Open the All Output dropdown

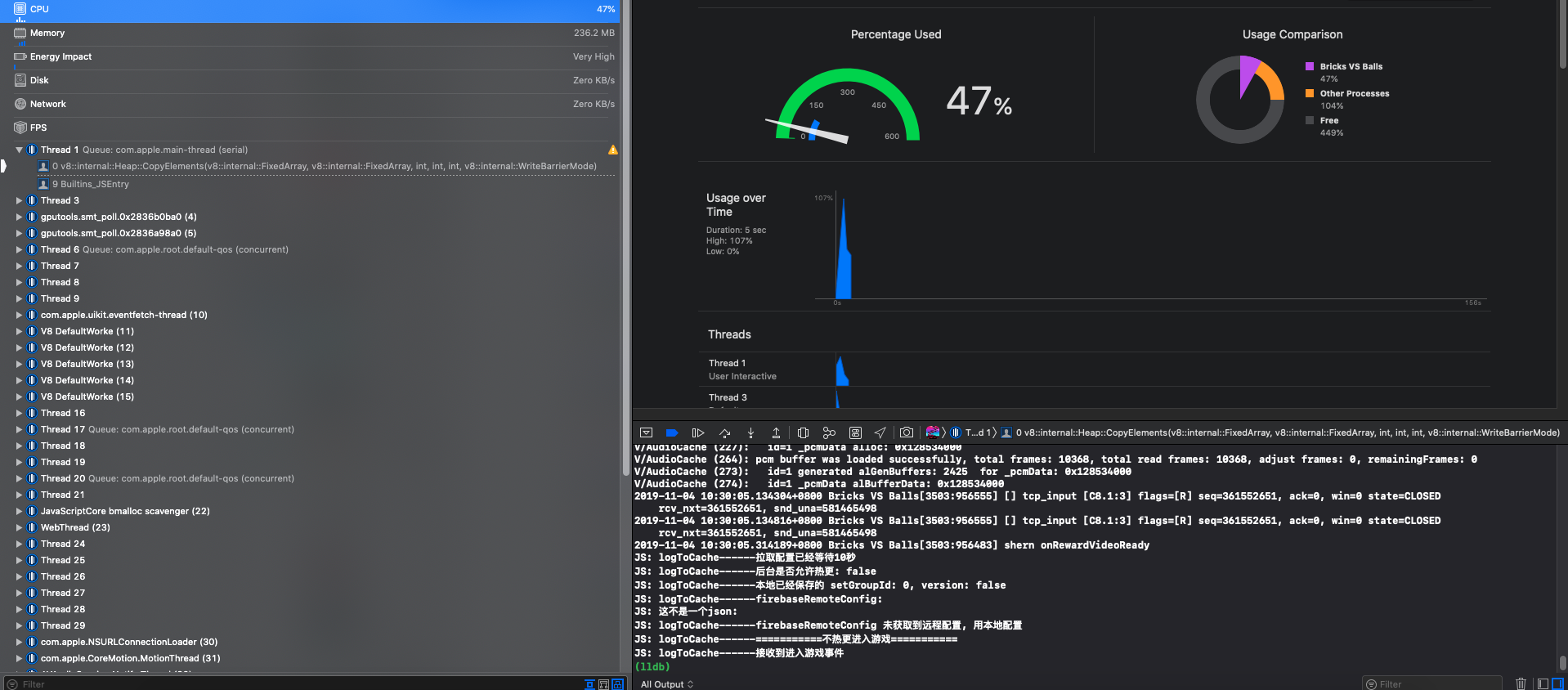667,684
